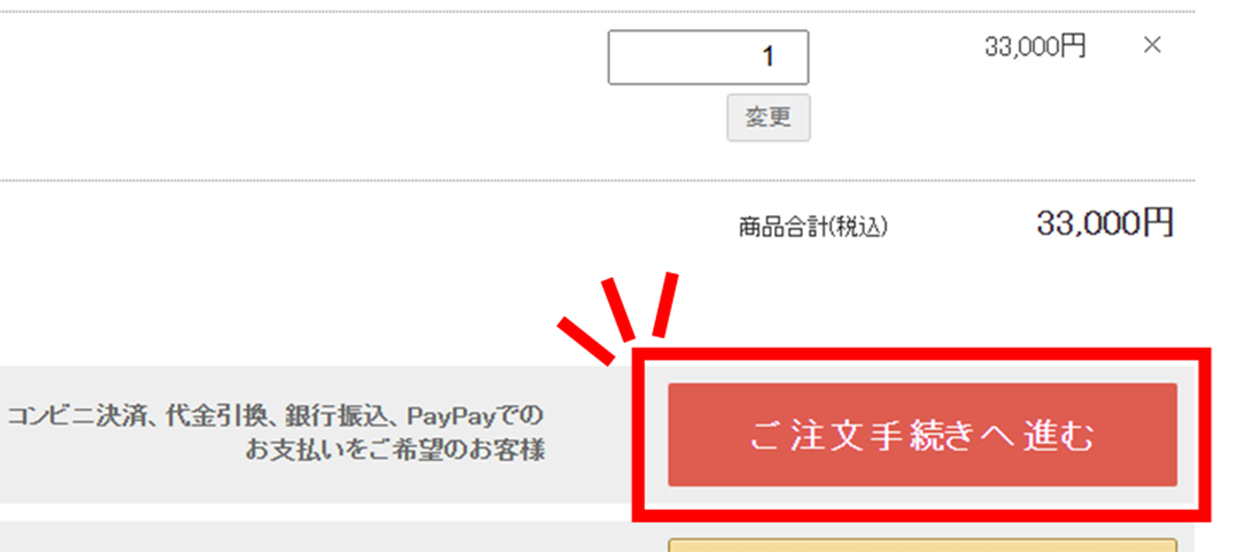Click the 変更 button to update quantity
1260x552 pixels.
pos(768,118)
